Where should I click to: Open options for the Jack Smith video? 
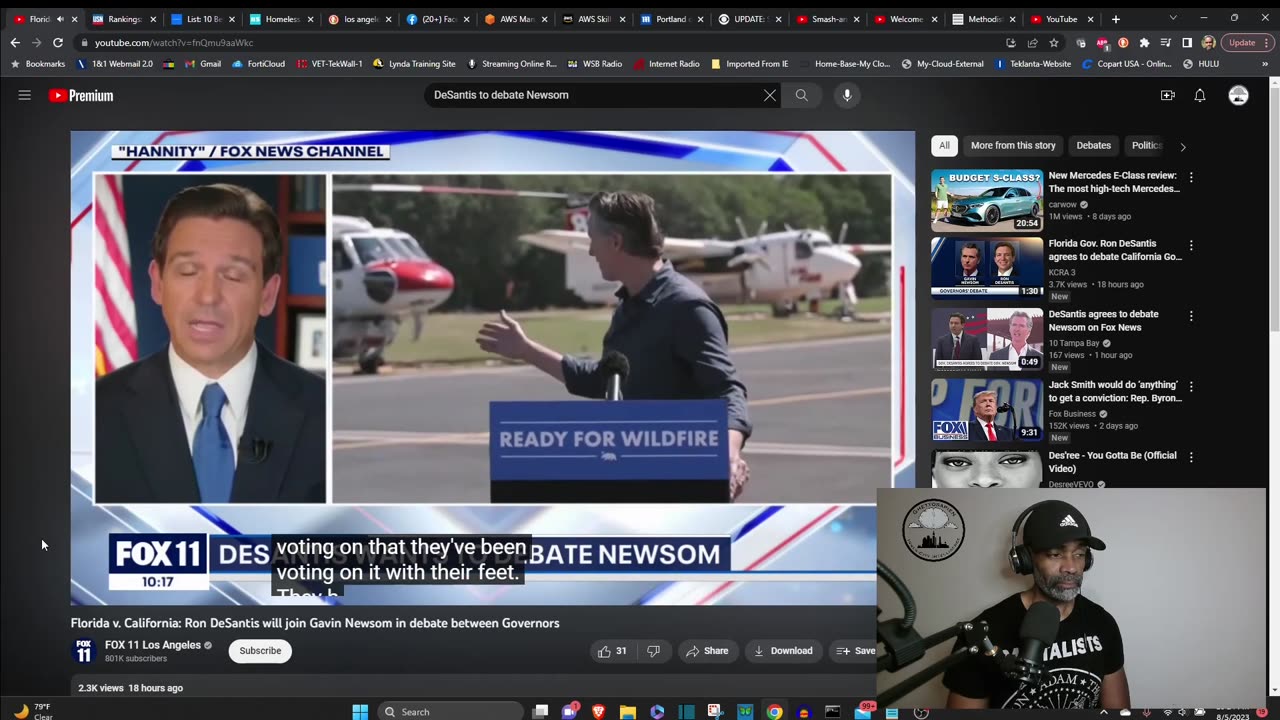click(x=1190, y=386)
